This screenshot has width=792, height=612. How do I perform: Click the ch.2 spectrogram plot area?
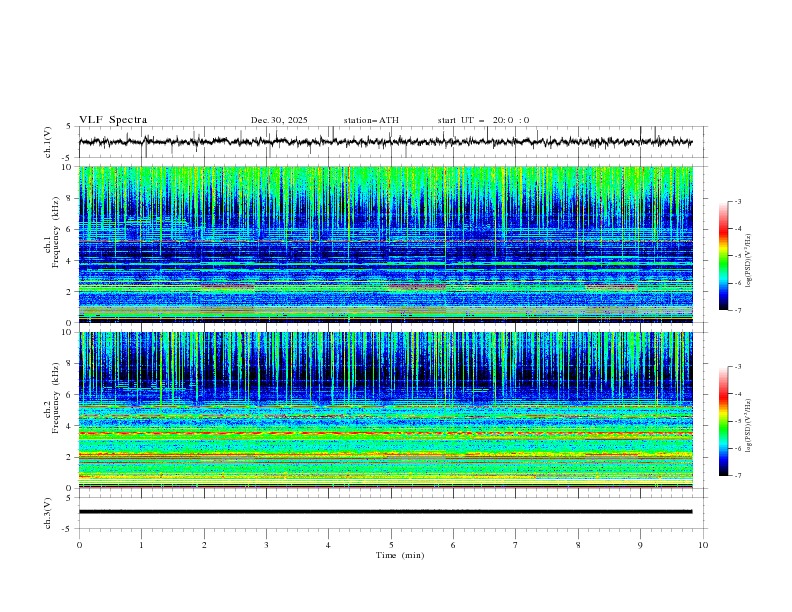386,410
